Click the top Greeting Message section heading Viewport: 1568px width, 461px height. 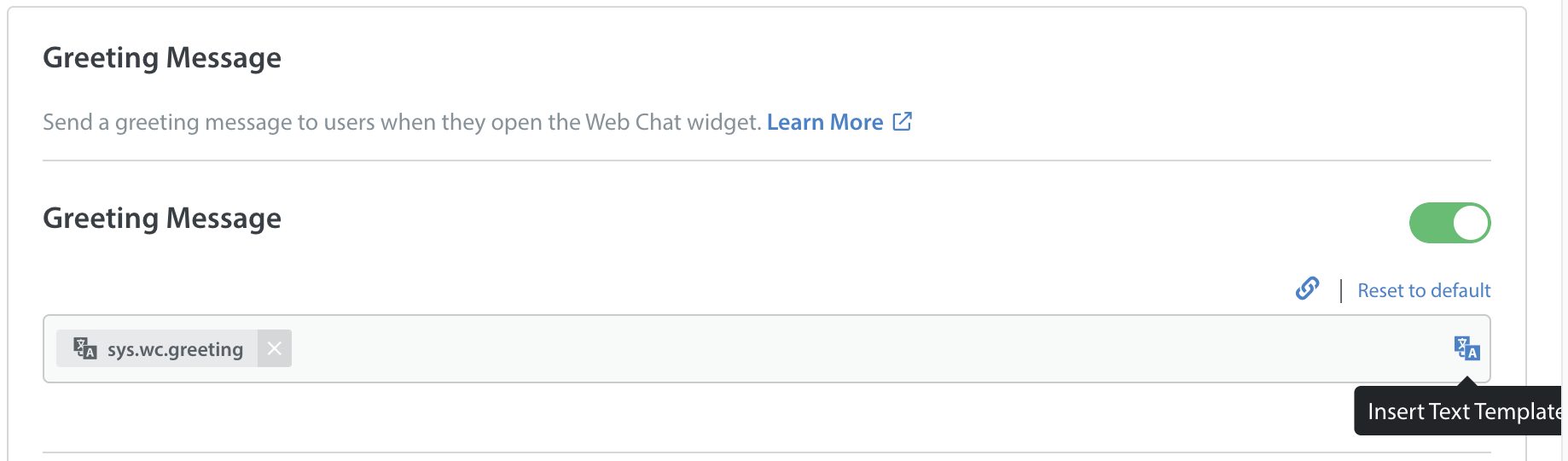pyautogui.click(x=162, y=58)
